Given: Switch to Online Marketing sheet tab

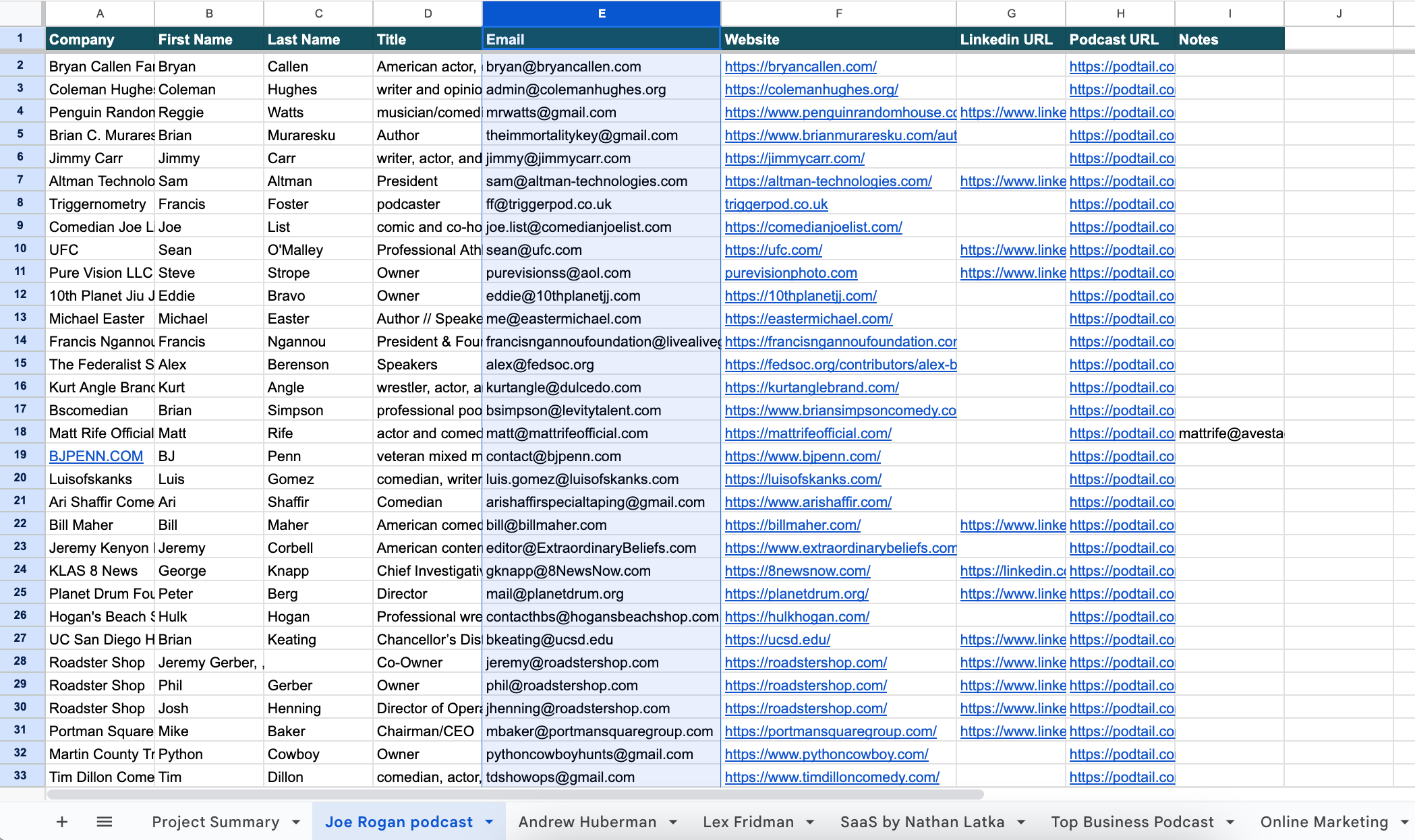Looking at the screenshot, I should coord(1324,822).
